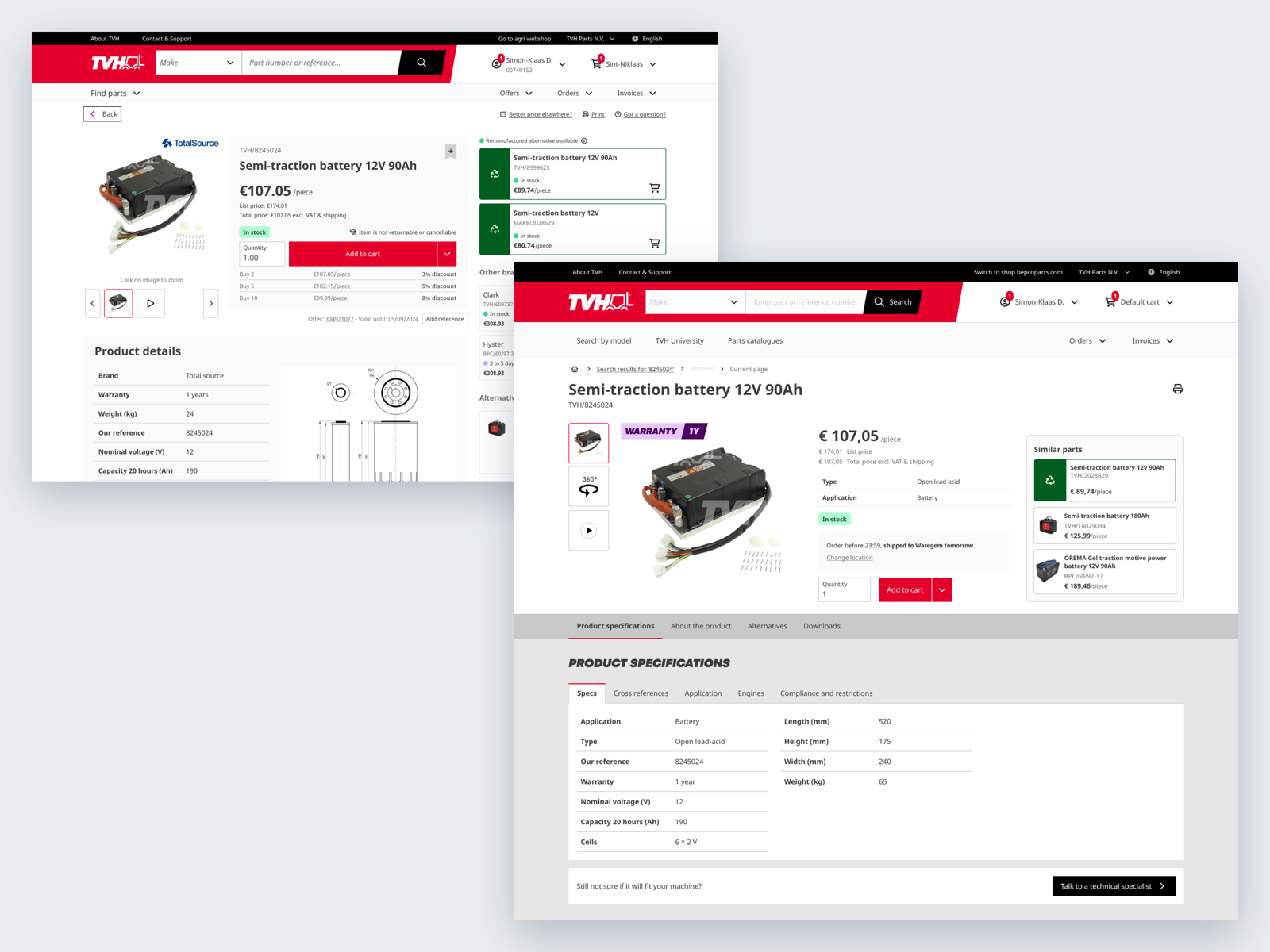The height and width of the screenshot is (952, 1270).
Task: Open the Cross references tab
Action: click(641, 693)
